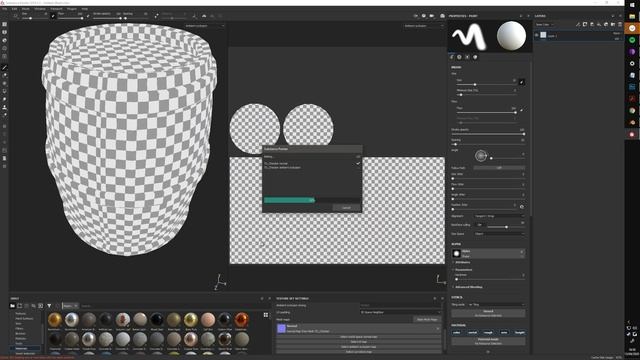Open the Layer 1 blending mode dropdown
Viewport: 640px width, 360px height.
tap(617, 33)
